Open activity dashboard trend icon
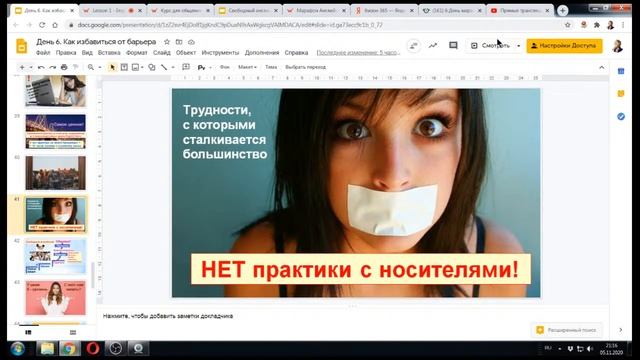 click(x=433, y=46)
